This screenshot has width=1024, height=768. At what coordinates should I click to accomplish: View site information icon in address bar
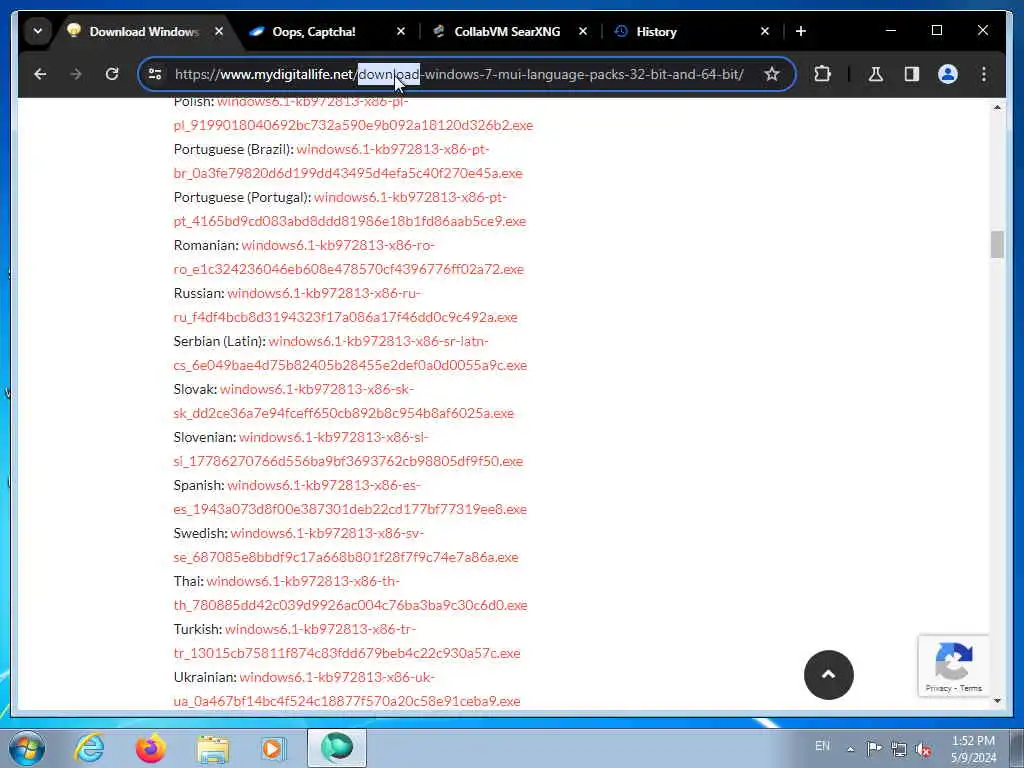click(x=155, y=74)
